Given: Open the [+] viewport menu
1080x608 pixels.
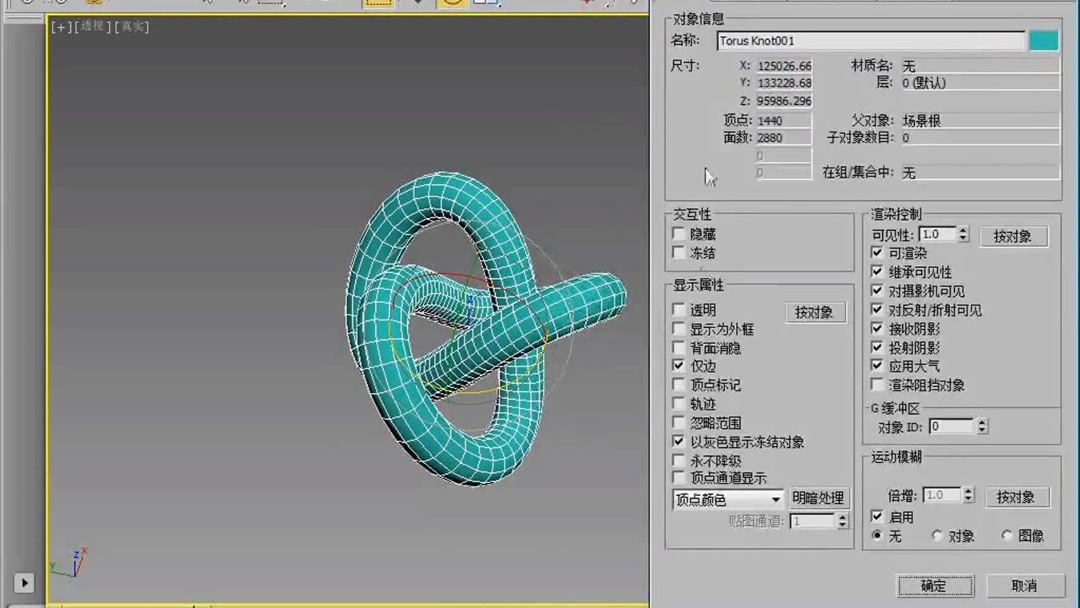Looking at the screenshot, I should coord(60,27).
